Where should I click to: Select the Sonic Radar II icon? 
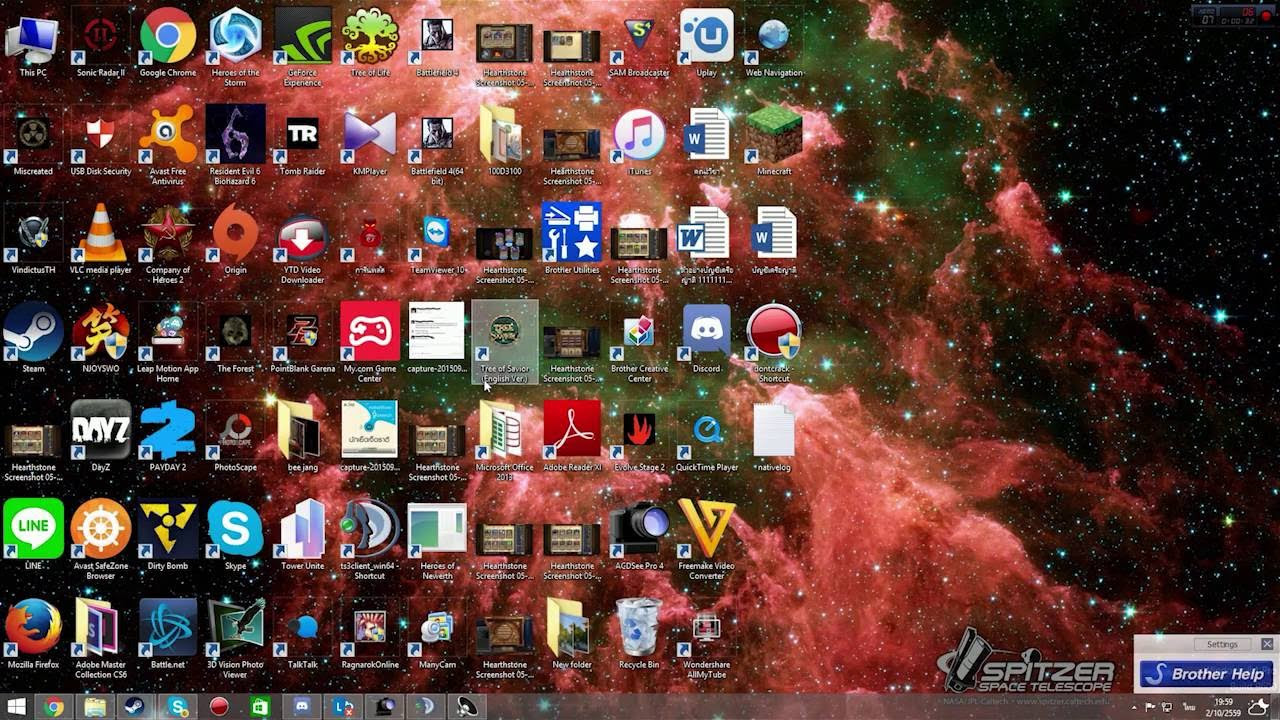coord(100,37)
